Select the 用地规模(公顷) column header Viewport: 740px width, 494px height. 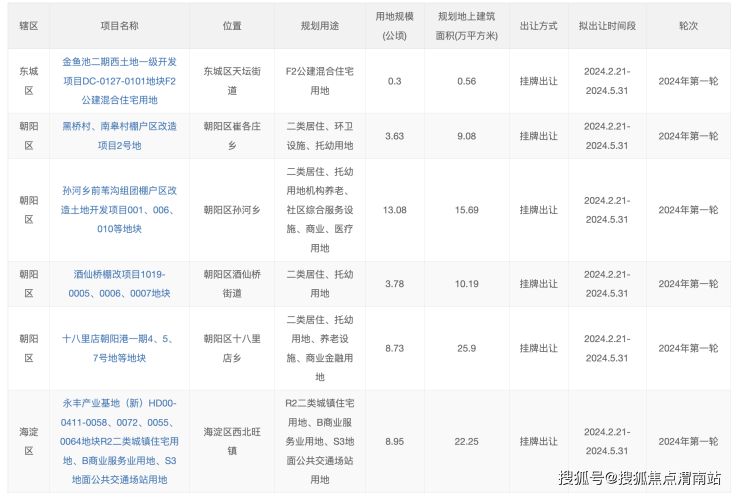[x=395, y=25]
